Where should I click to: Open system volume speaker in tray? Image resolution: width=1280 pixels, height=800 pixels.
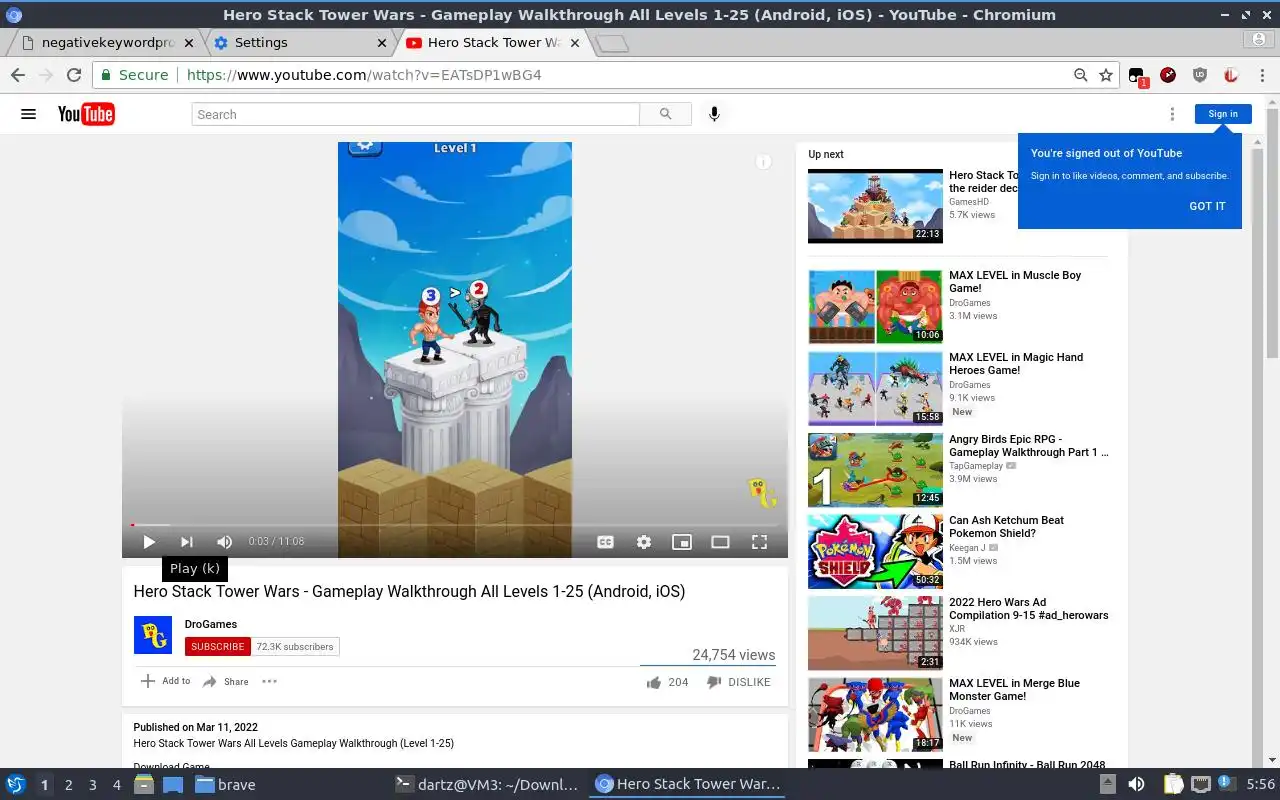click(1136, 785)
